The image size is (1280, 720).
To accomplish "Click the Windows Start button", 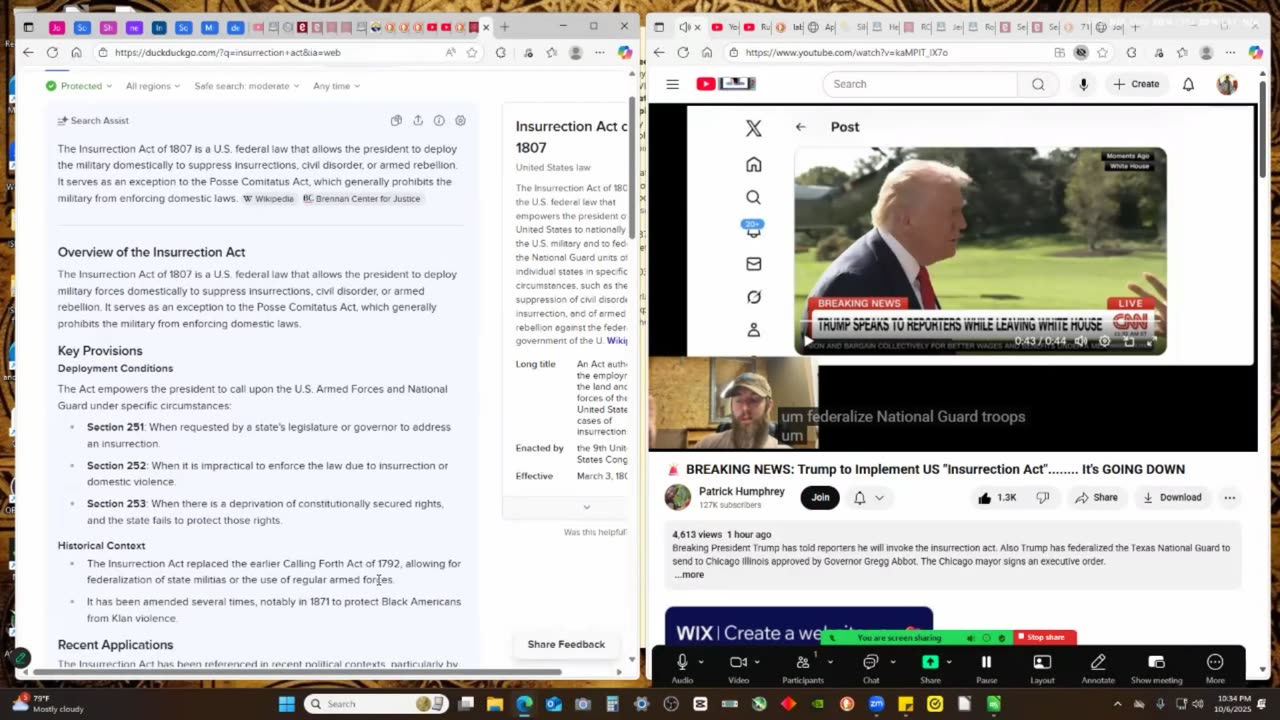I will 286,704.
